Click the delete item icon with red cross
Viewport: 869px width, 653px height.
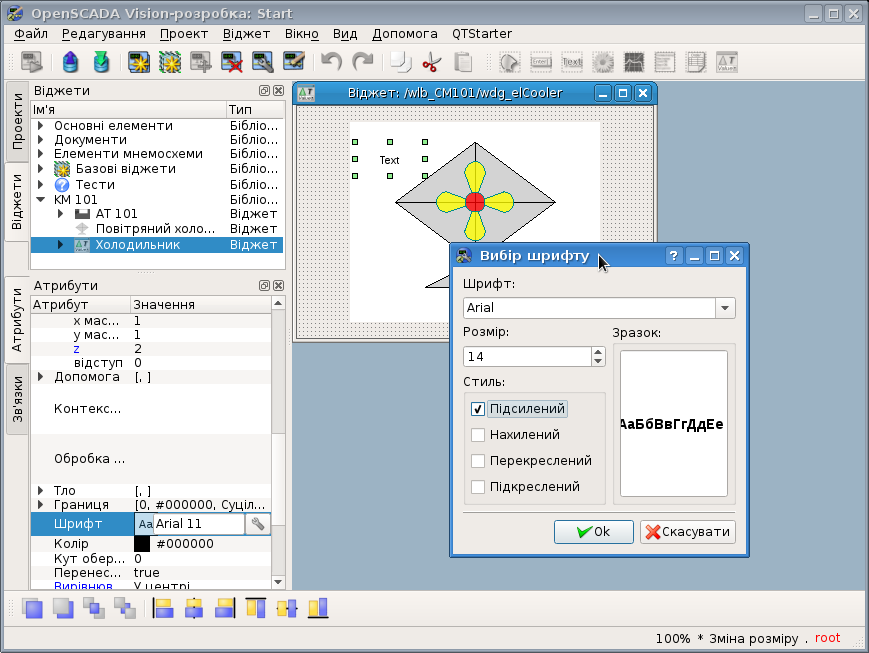click(x=233, y=62)
